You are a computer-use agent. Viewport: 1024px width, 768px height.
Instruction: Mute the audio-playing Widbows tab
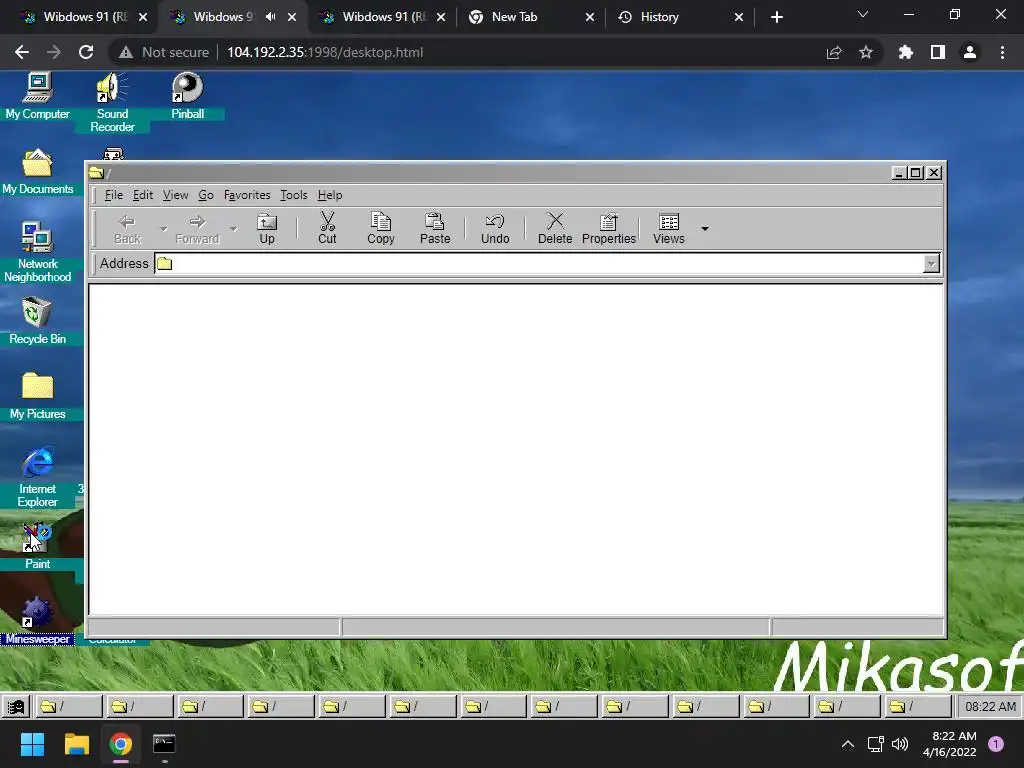coord(270,17)
